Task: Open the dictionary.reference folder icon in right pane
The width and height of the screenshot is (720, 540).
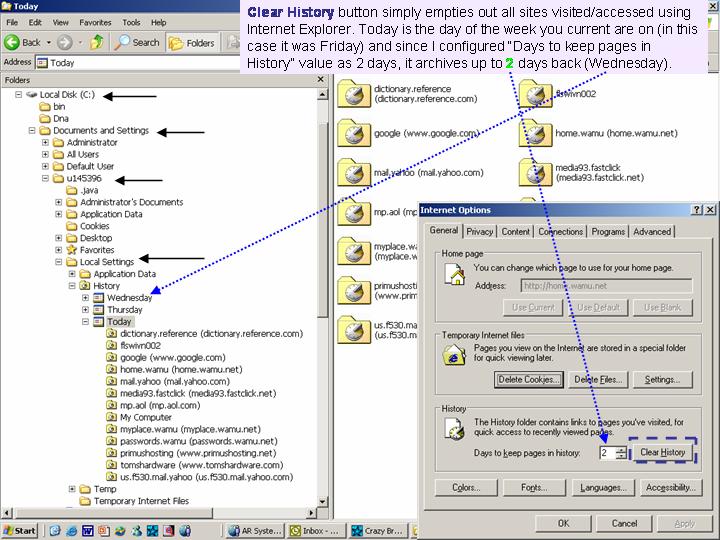Action: pyautogui.click(x=354, y=93)
